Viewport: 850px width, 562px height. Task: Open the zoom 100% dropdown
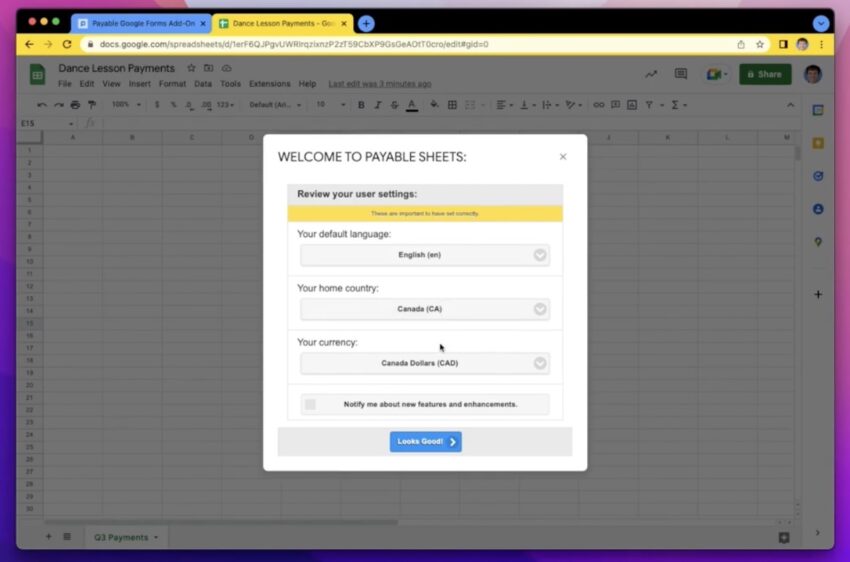[x=126, y=105]
